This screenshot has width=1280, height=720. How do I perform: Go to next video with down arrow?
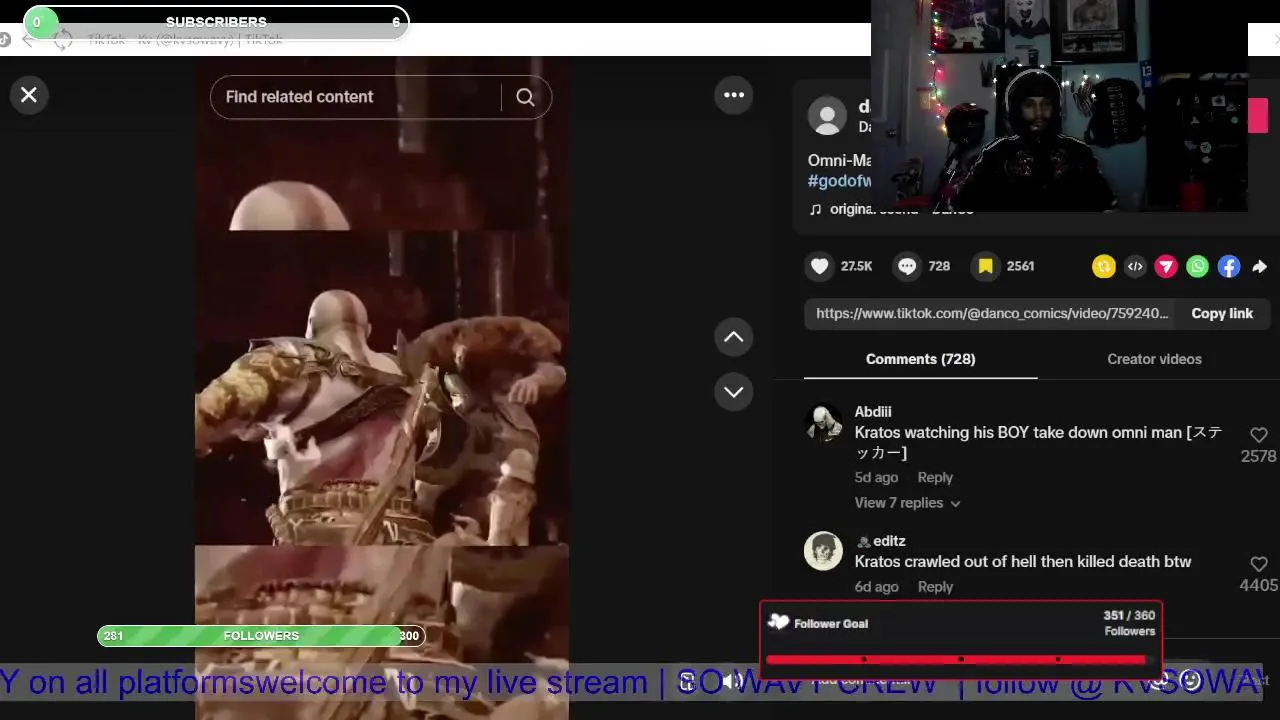tap(734, 391)
